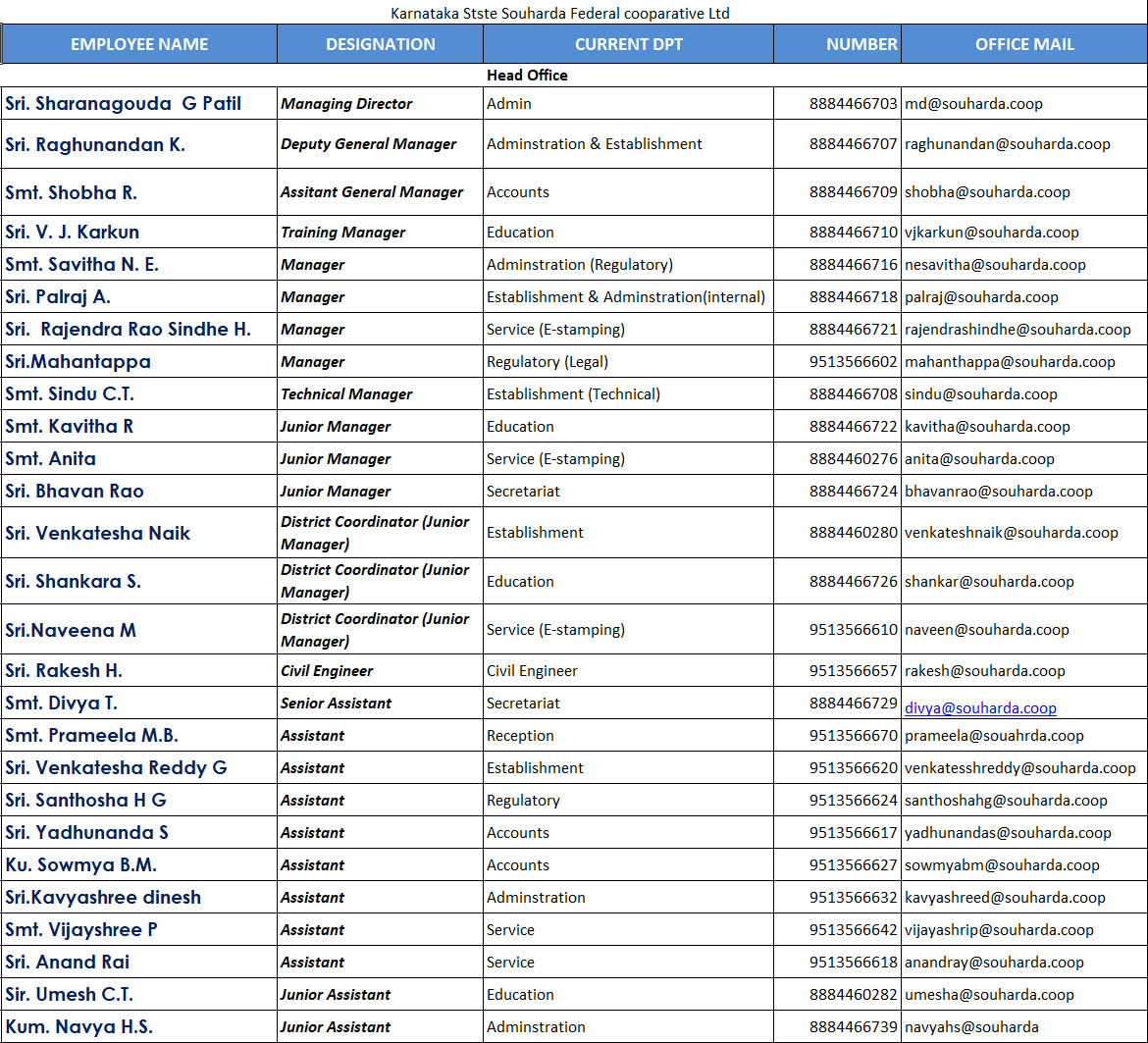The image size is (1148, 1043).
Task: Select the Civil Engineer designation cell
Action: (327, 671)
